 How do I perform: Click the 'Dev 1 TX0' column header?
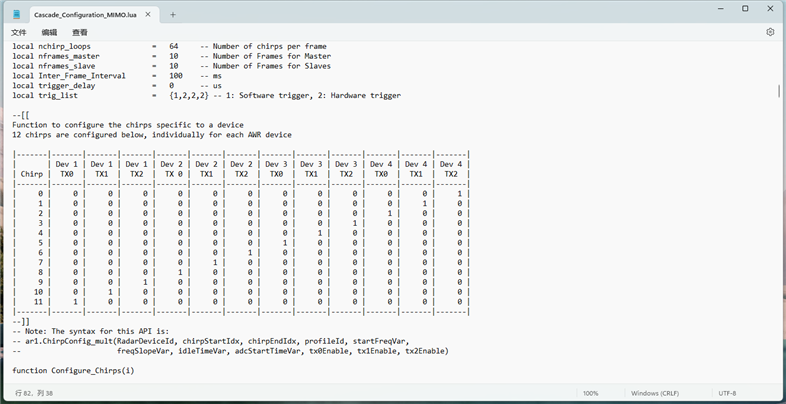pyautogui.click(x=67, y=169)
